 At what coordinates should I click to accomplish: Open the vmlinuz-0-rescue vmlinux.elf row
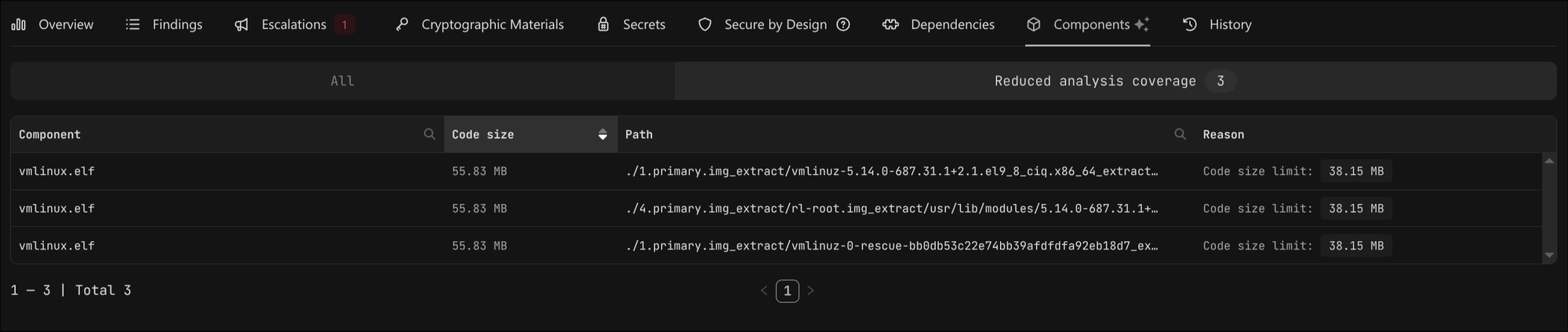pos(777,246)
